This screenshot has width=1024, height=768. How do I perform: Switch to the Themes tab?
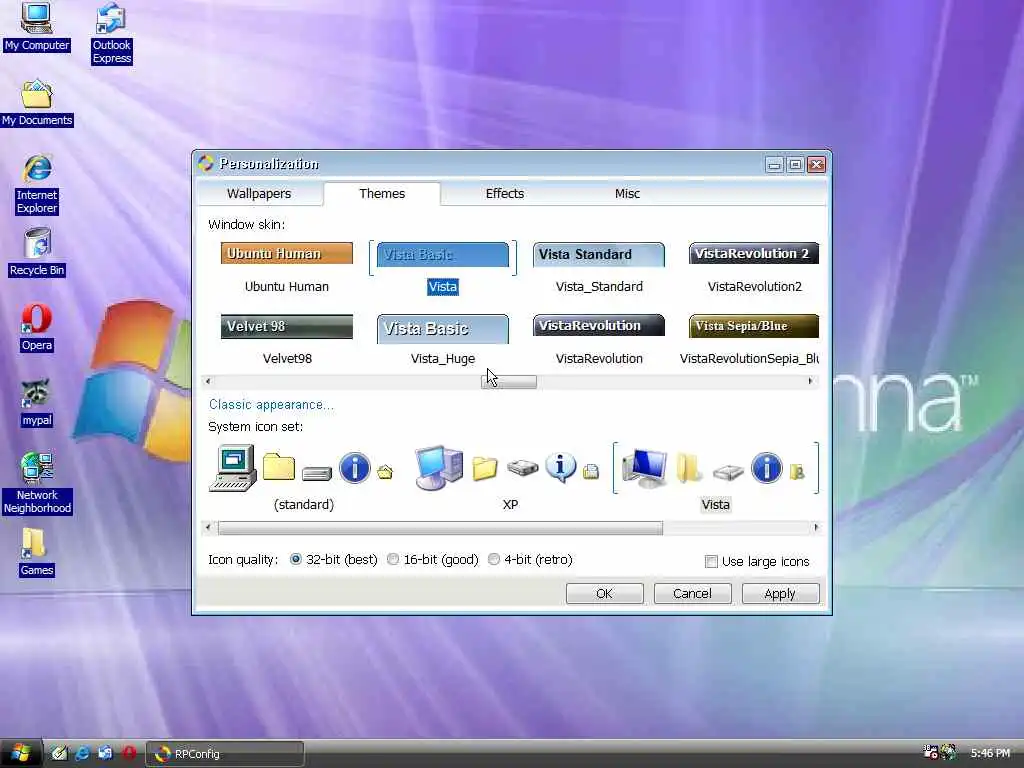point(382,193)
